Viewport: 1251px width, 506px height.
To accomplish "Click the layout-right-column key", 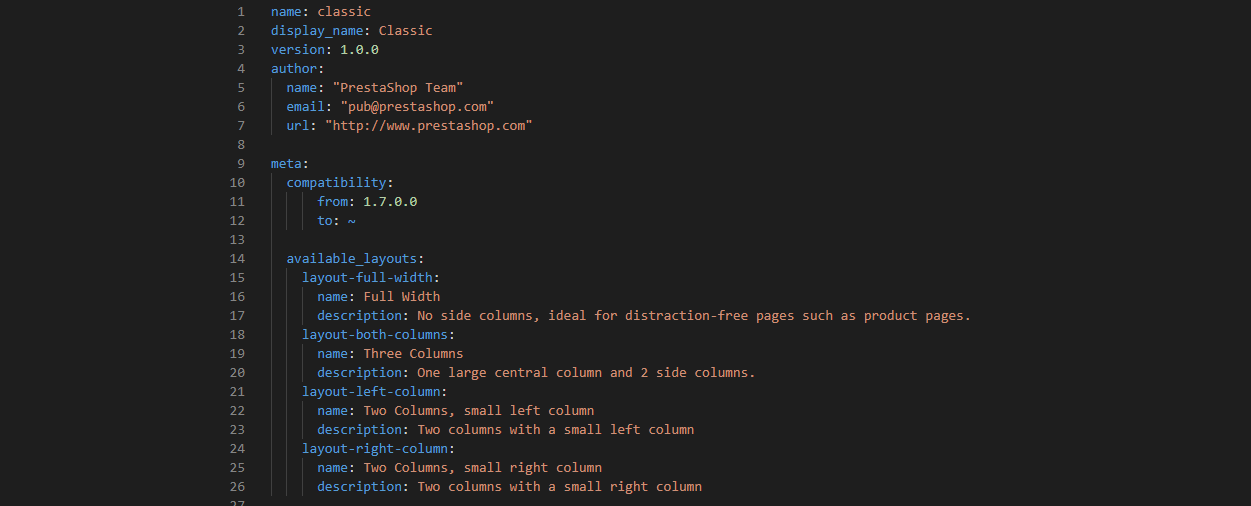I will click(x=375, y=449).
